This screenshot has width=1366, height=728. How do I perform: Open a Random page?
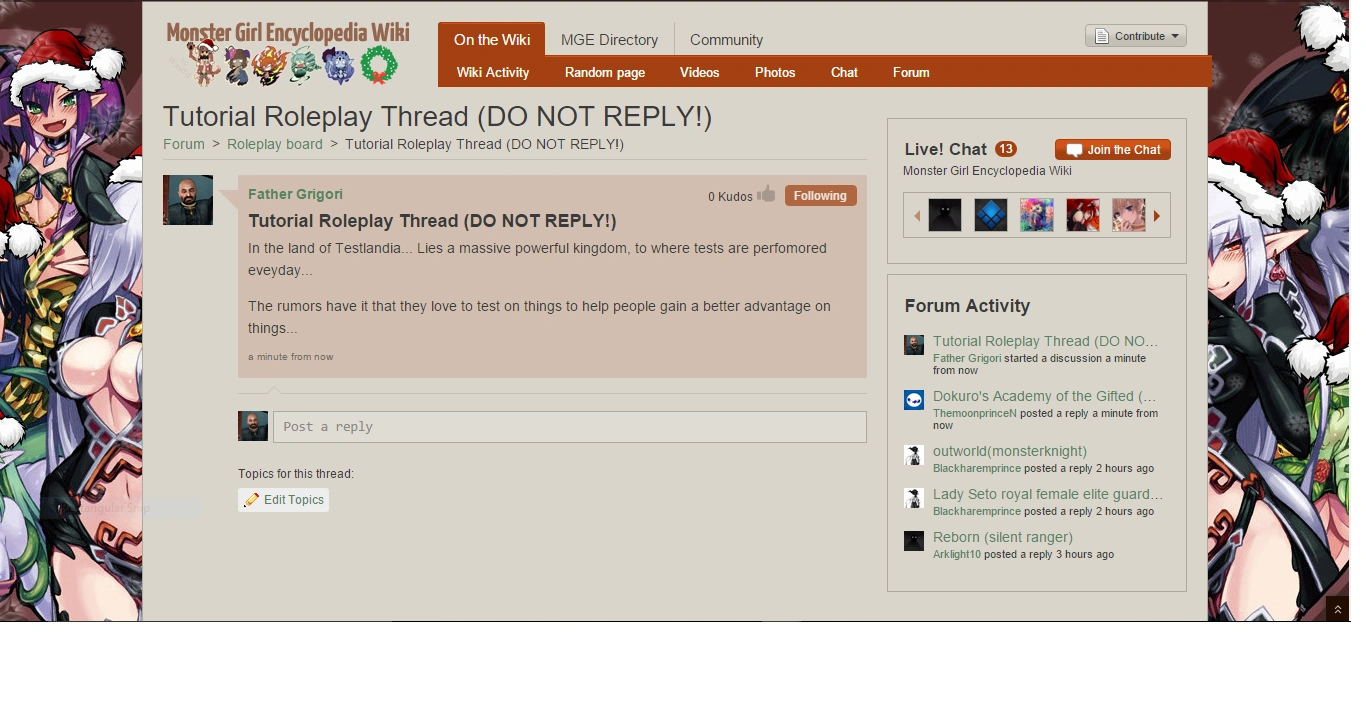pos(605,72)
